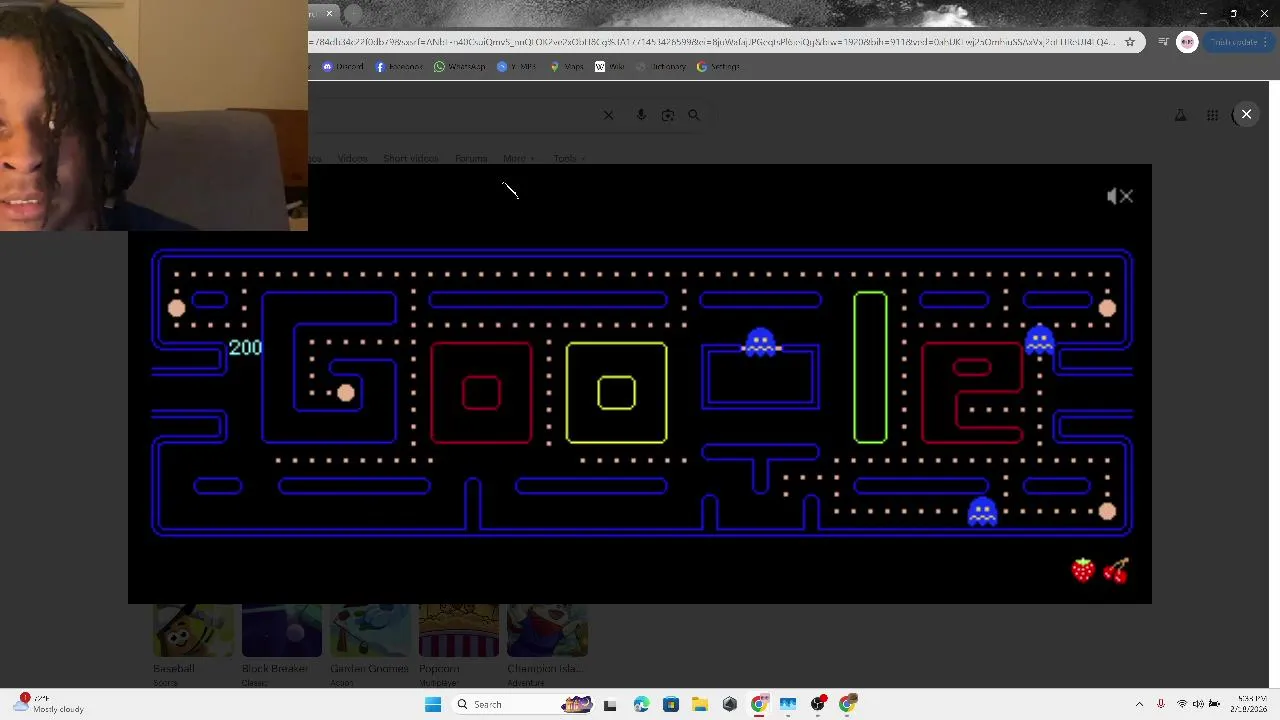The width and height of the screenshot is (1280, 720).
Task: Close the current Chrome tab
Action: click(x=329, y=14)
